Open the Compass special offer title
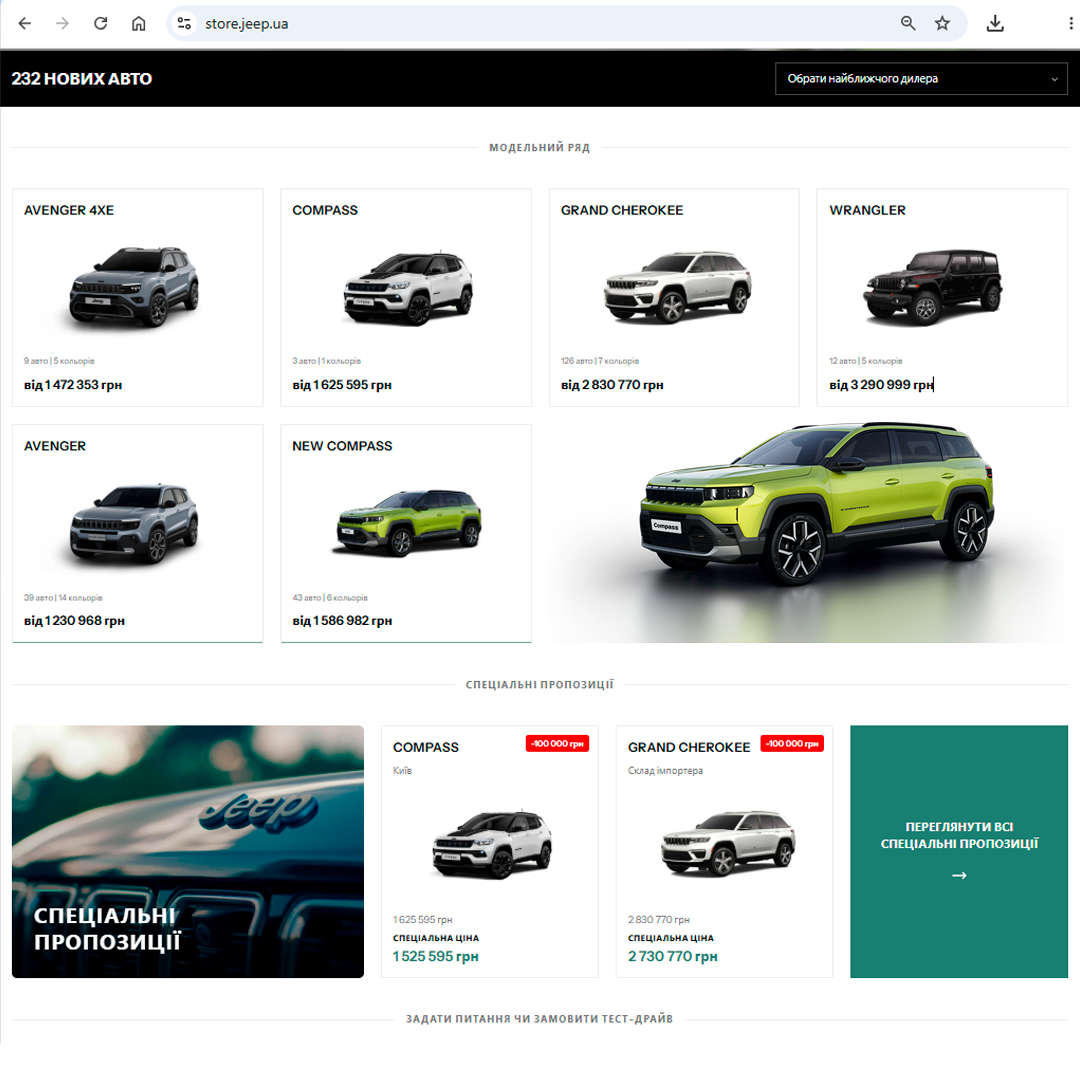The image size is (1080, 1080). (x=426, y=747)
